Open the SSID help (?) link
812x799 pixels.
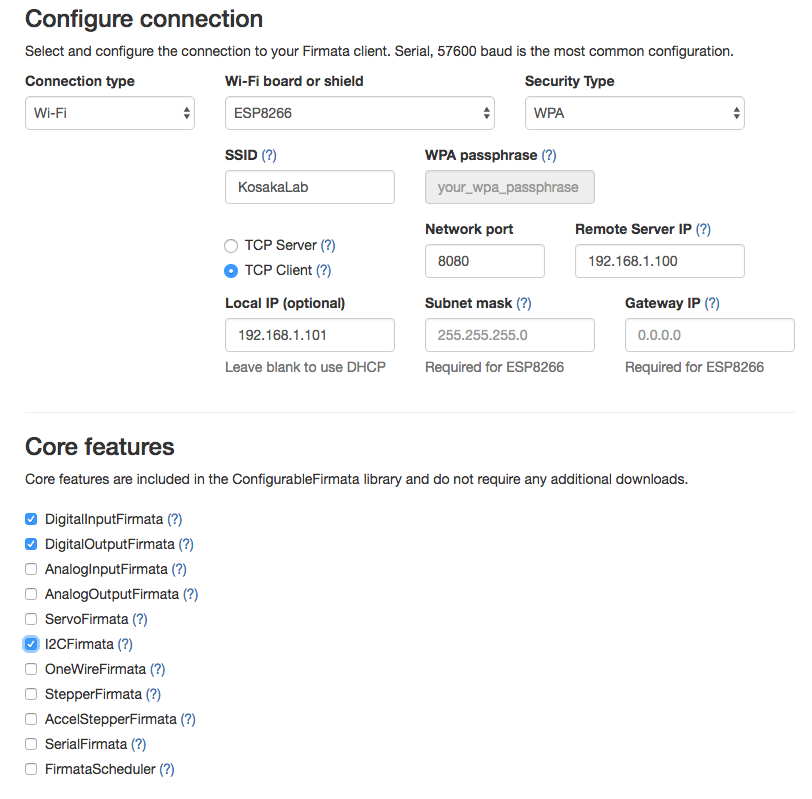tap(269, 155)
